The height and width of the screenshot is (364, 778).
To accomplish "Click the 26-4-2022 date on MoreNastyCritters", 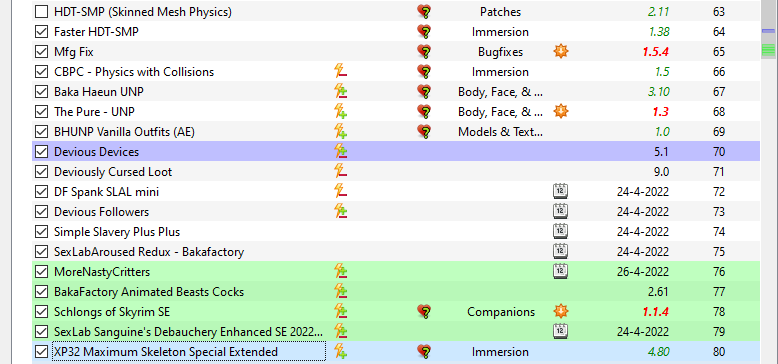I will pyautogui.click(x=643, y=271).
